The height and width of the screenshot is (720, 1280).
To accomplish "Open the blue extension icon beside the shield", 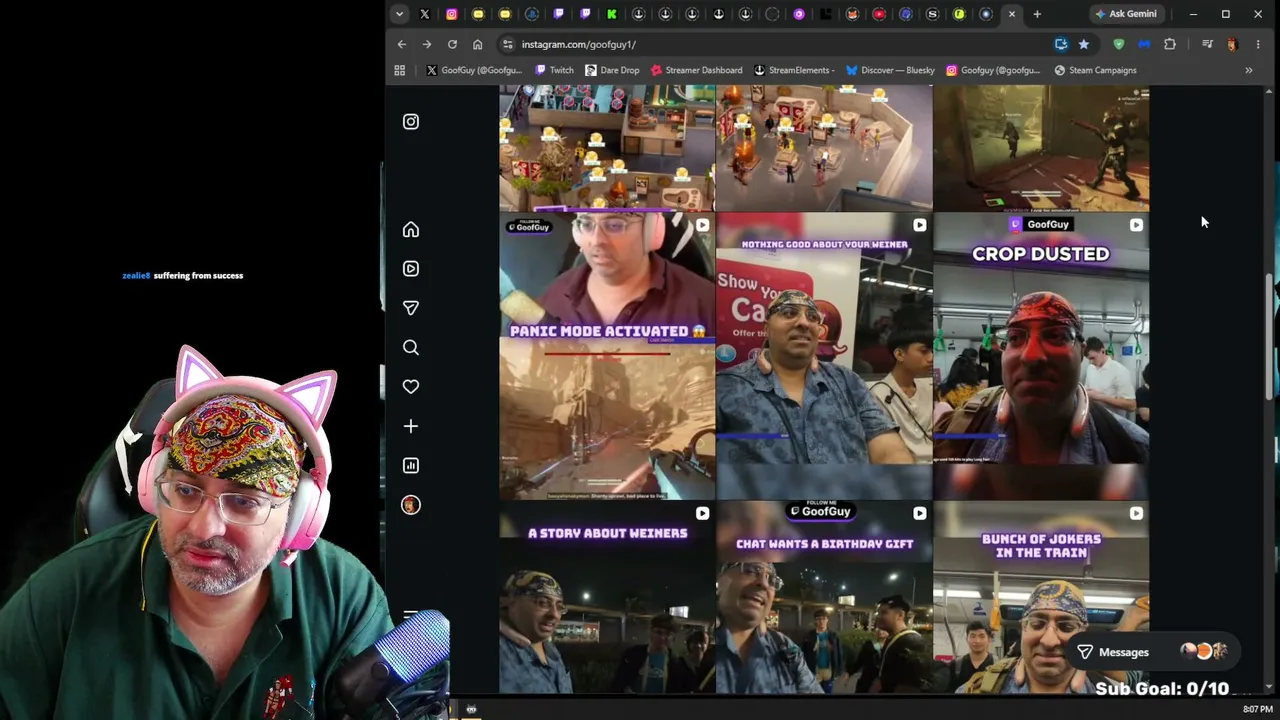I will coord(1144,44).
